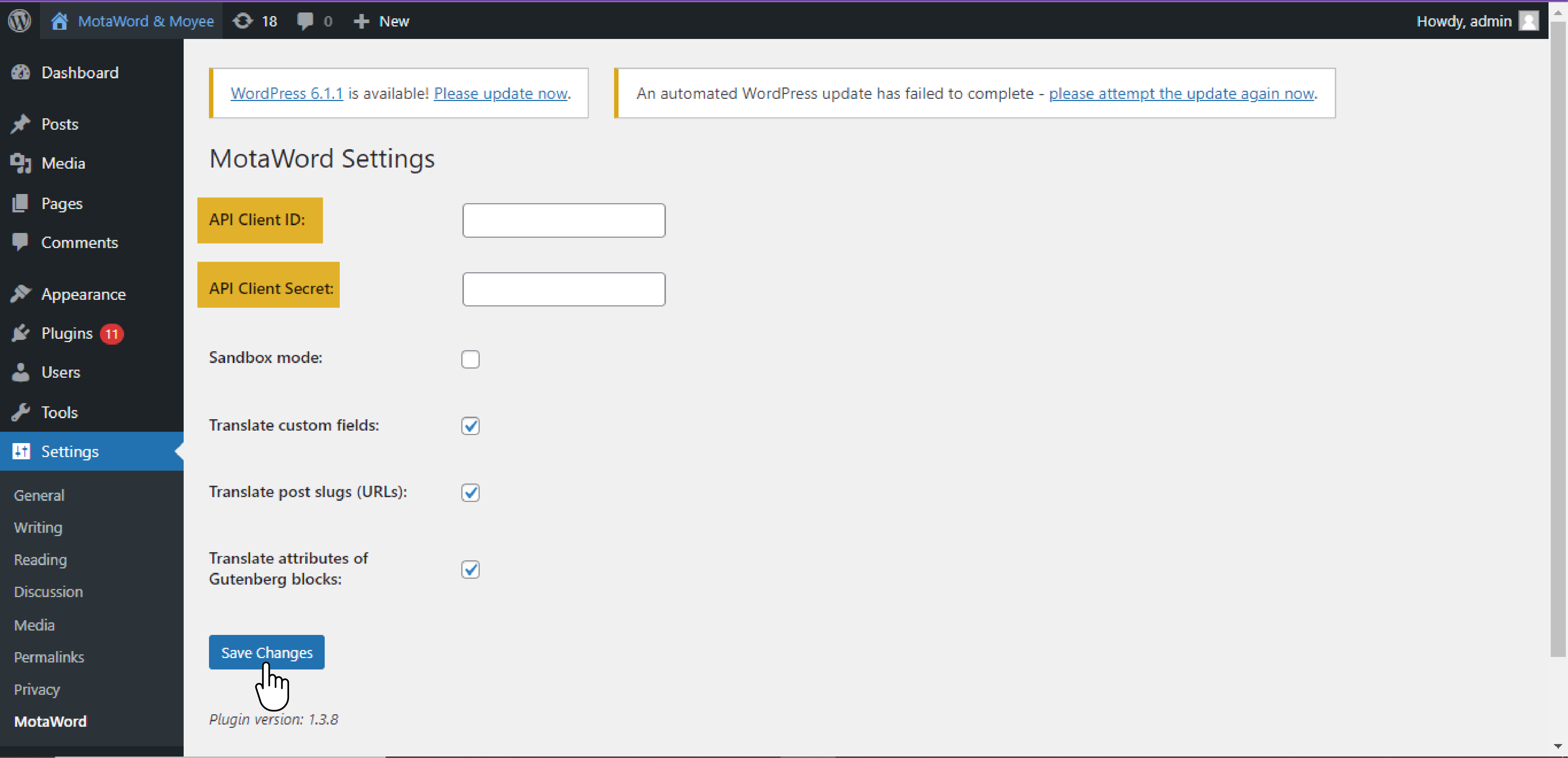Open General settings submenu item

(39, 495)
